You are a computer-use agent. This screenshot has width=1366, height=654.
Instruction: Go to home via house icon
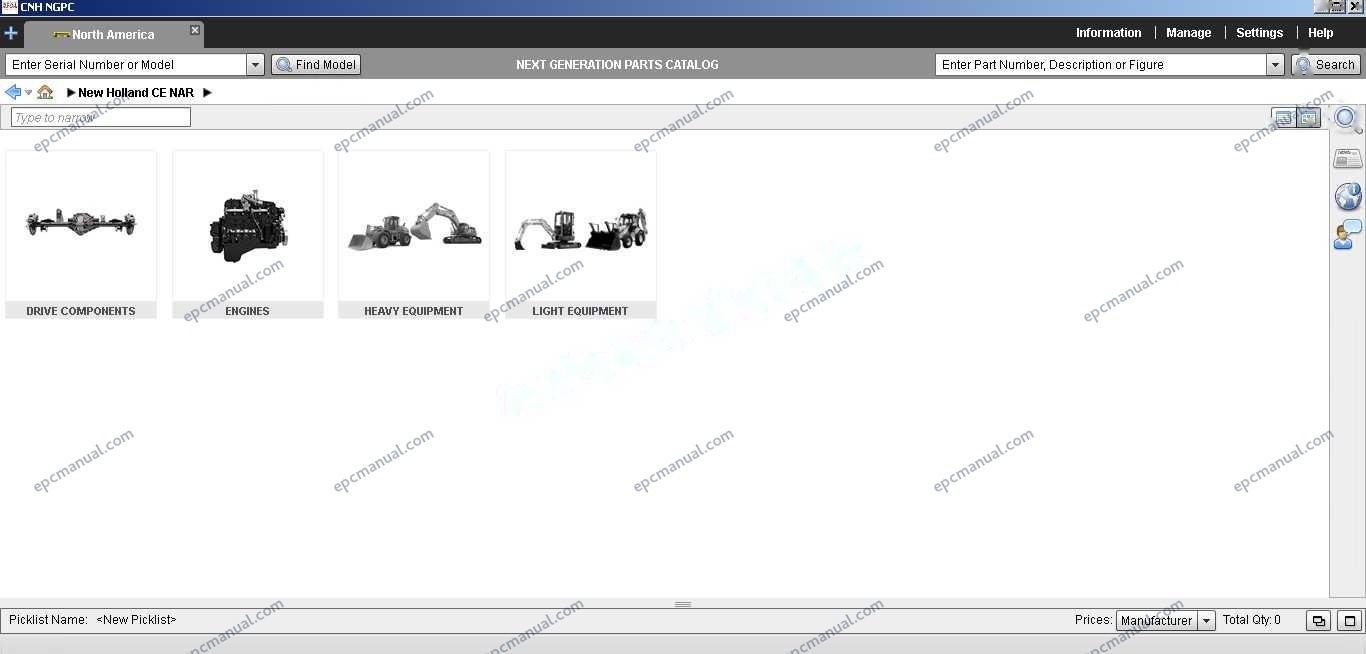pos(45,92)
